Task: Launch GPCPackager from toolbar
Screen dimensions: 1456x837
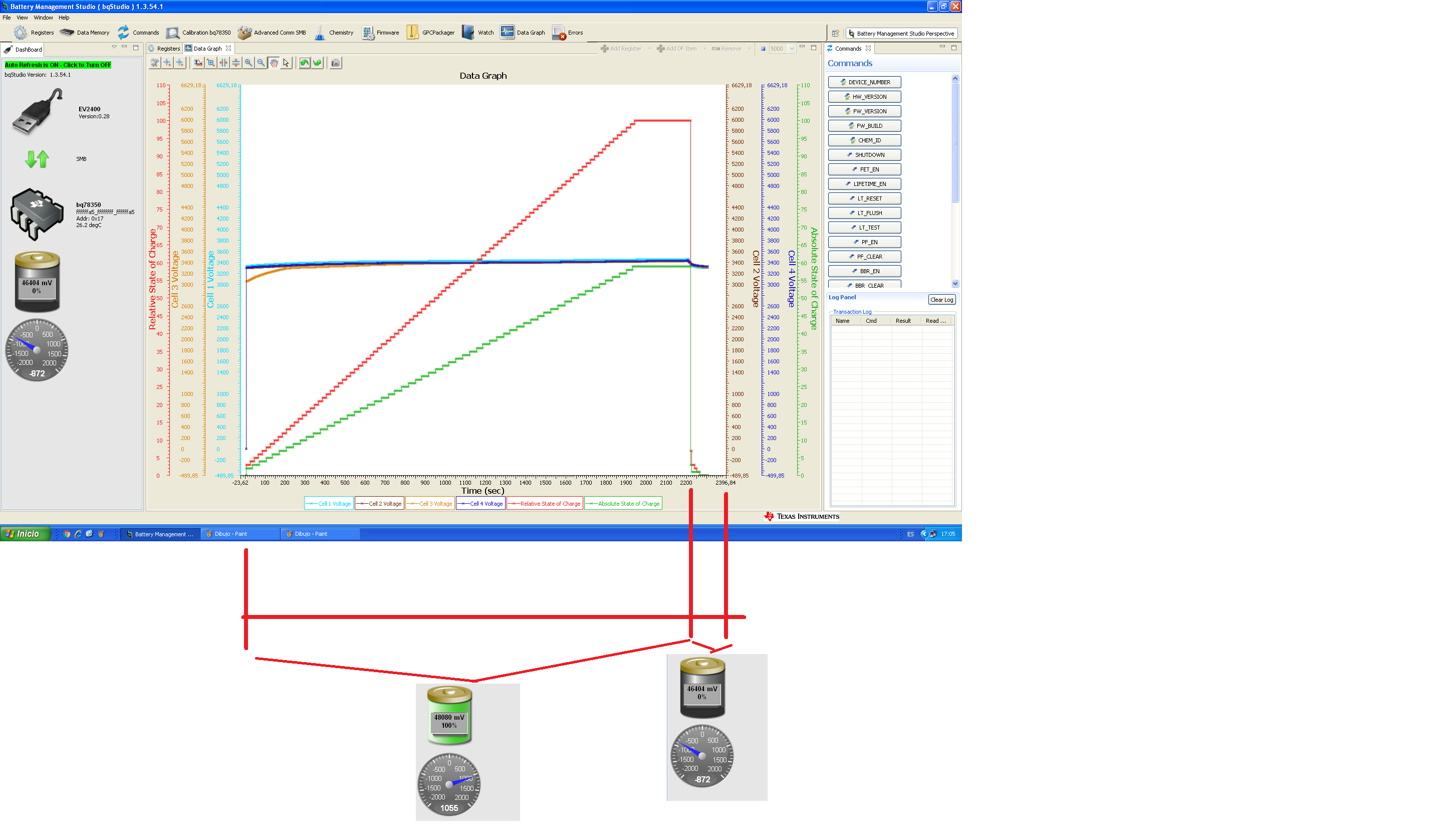Action: [x=430, y=33]
